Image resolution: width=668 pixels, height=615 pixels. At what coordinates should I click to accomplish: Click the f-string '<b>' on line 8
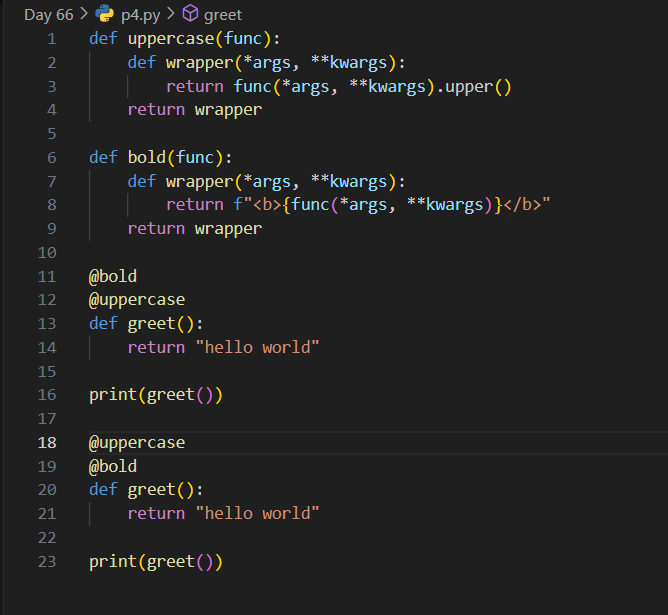click(x=267, y=205)
